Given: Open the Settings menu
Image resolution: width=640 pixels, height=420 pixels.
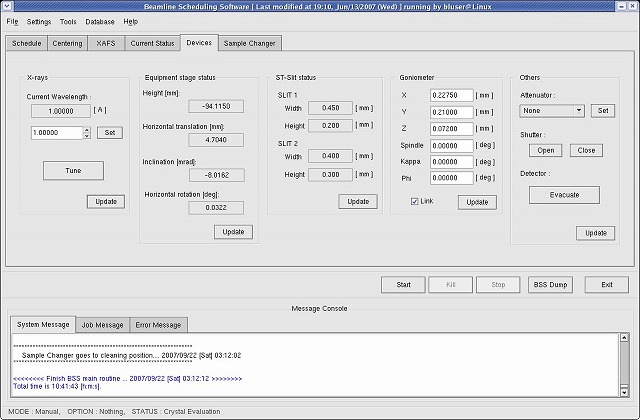Looking at the screenshot, I should [x=39, y=22].
